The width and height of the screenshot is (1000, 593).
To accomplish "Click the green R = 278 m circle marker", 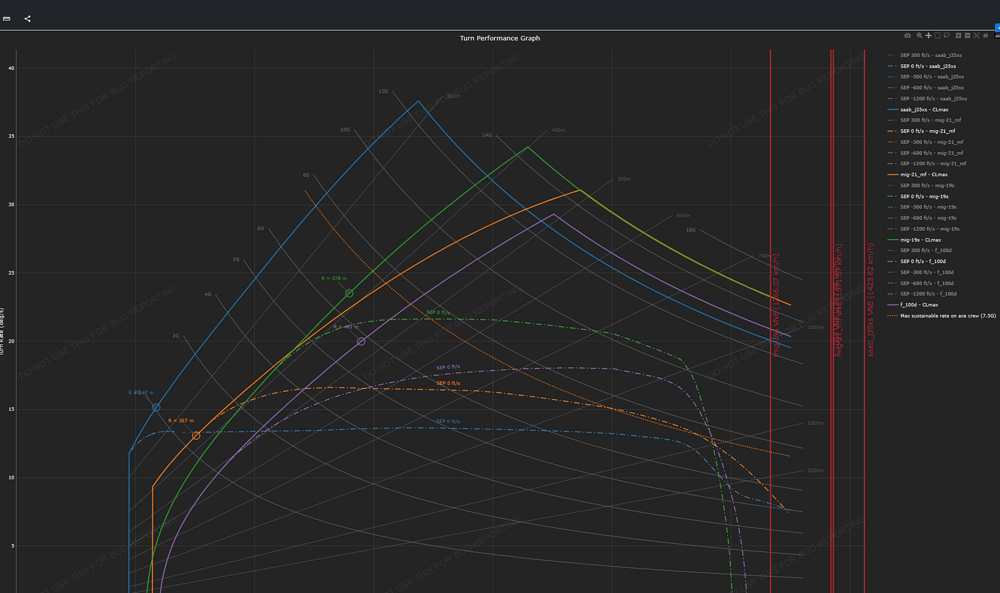I will [349, 293].
